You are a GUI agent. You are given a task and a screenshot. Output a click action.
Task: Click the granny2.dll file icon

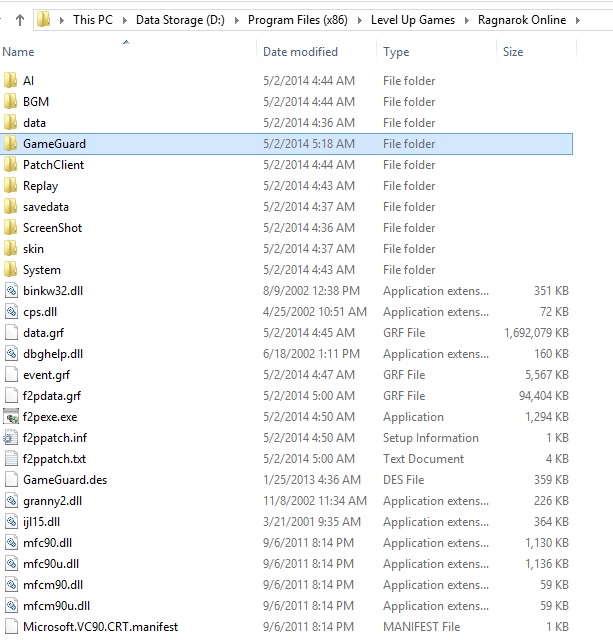click(11, 501)
